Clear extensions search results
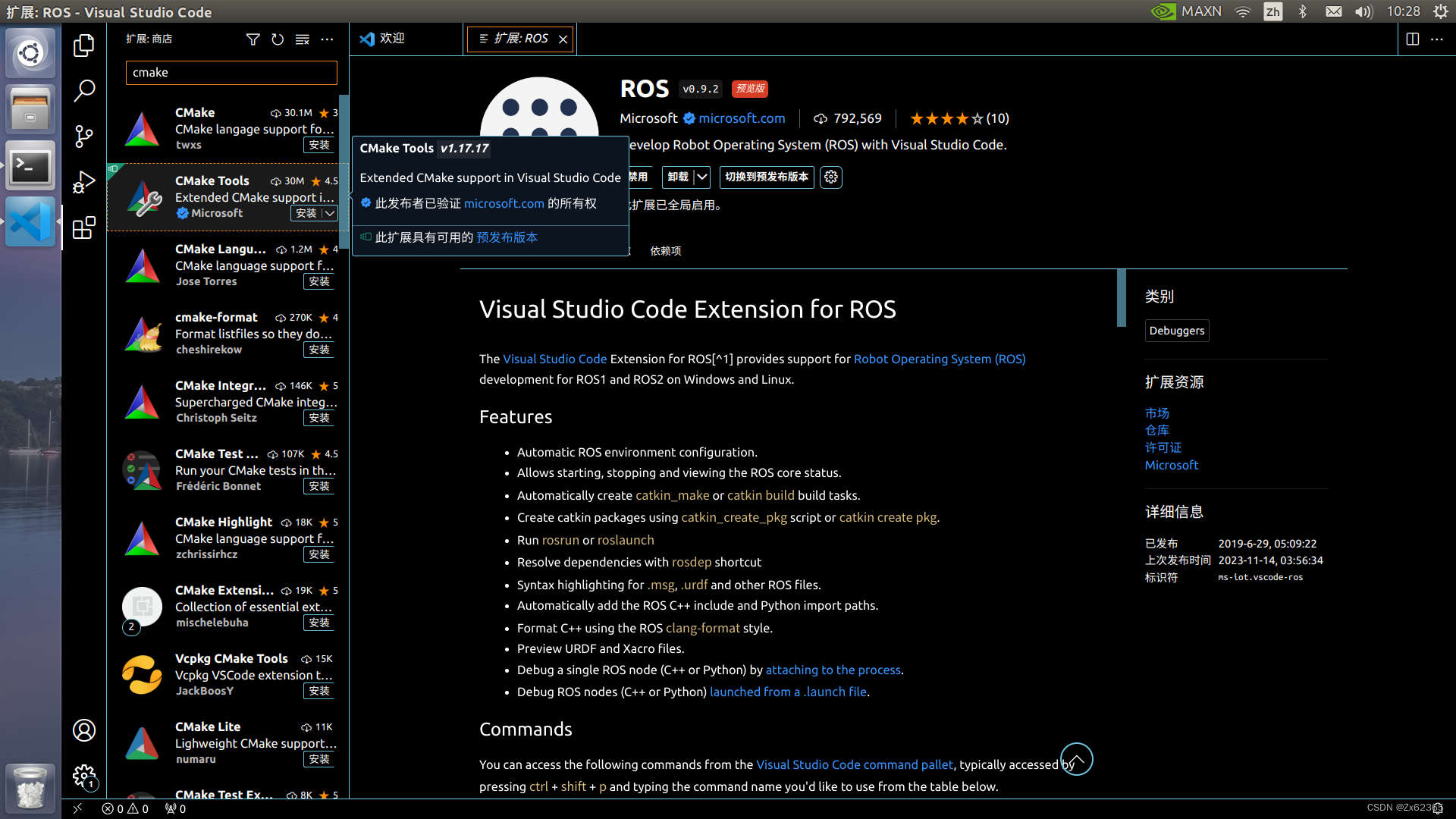1456x819 pixels. [302, 39]
